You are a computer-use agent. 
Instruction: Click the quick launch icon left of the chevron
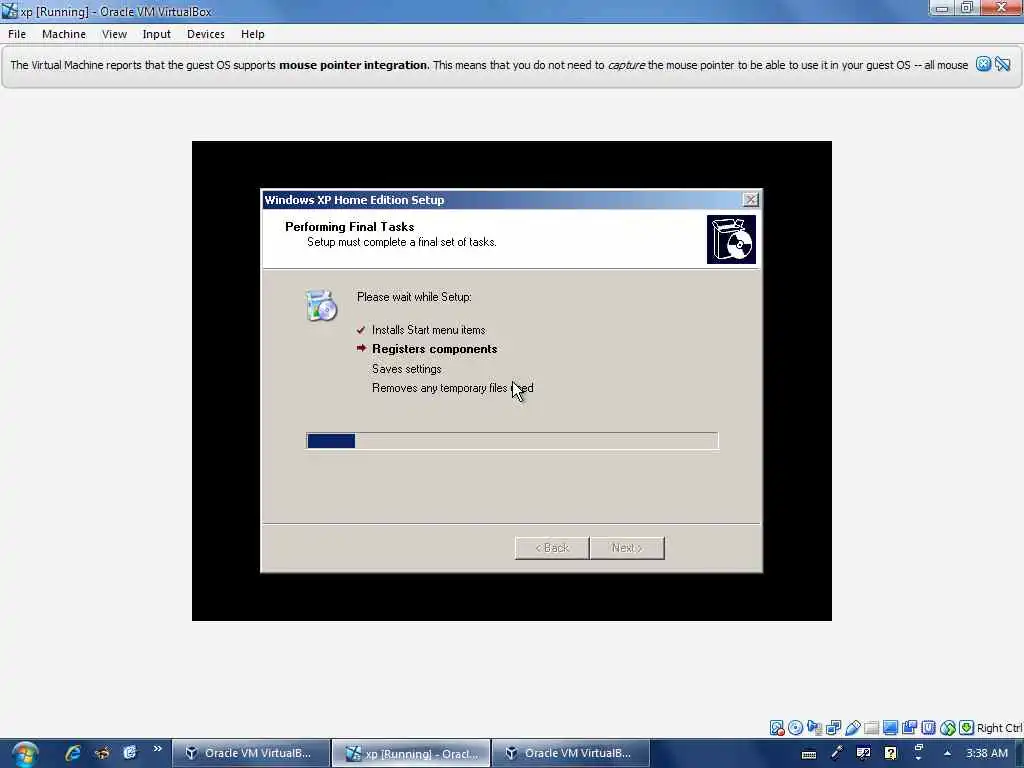(x=130, y=753)
